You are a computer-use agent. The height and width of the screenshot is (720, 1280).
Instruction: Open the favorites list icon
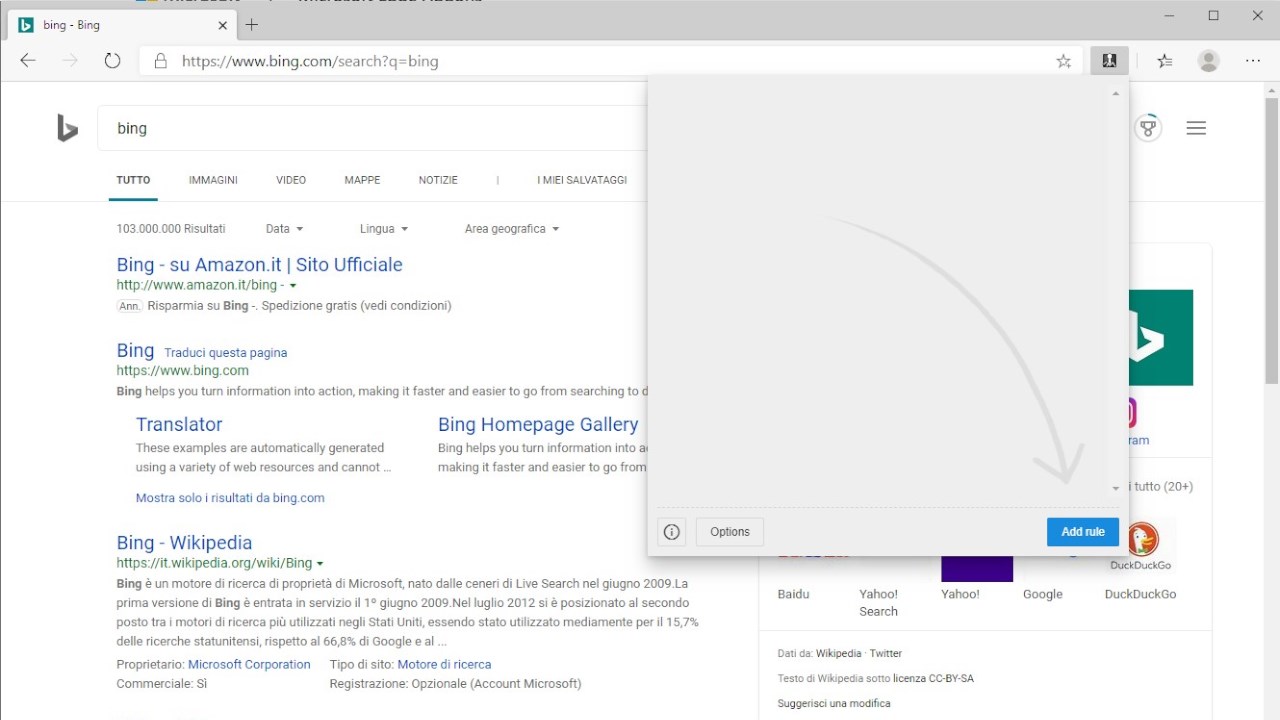(x=1165, y=61)
